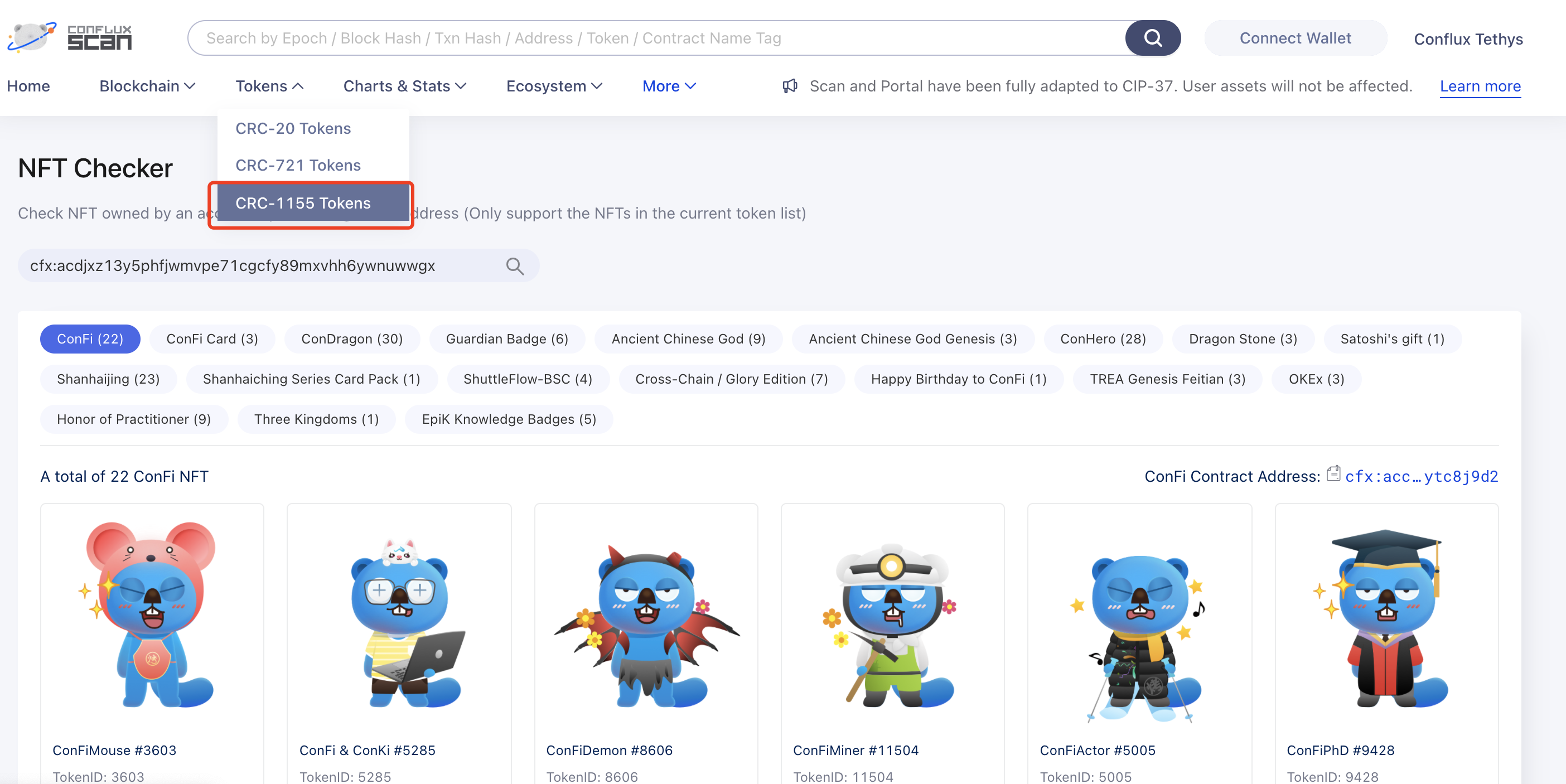Image resolution: width=1566 pixels, height=784 pixels.
Task: Click the ConFiDemon #8606 title
Action: click(x=609, y=750)
